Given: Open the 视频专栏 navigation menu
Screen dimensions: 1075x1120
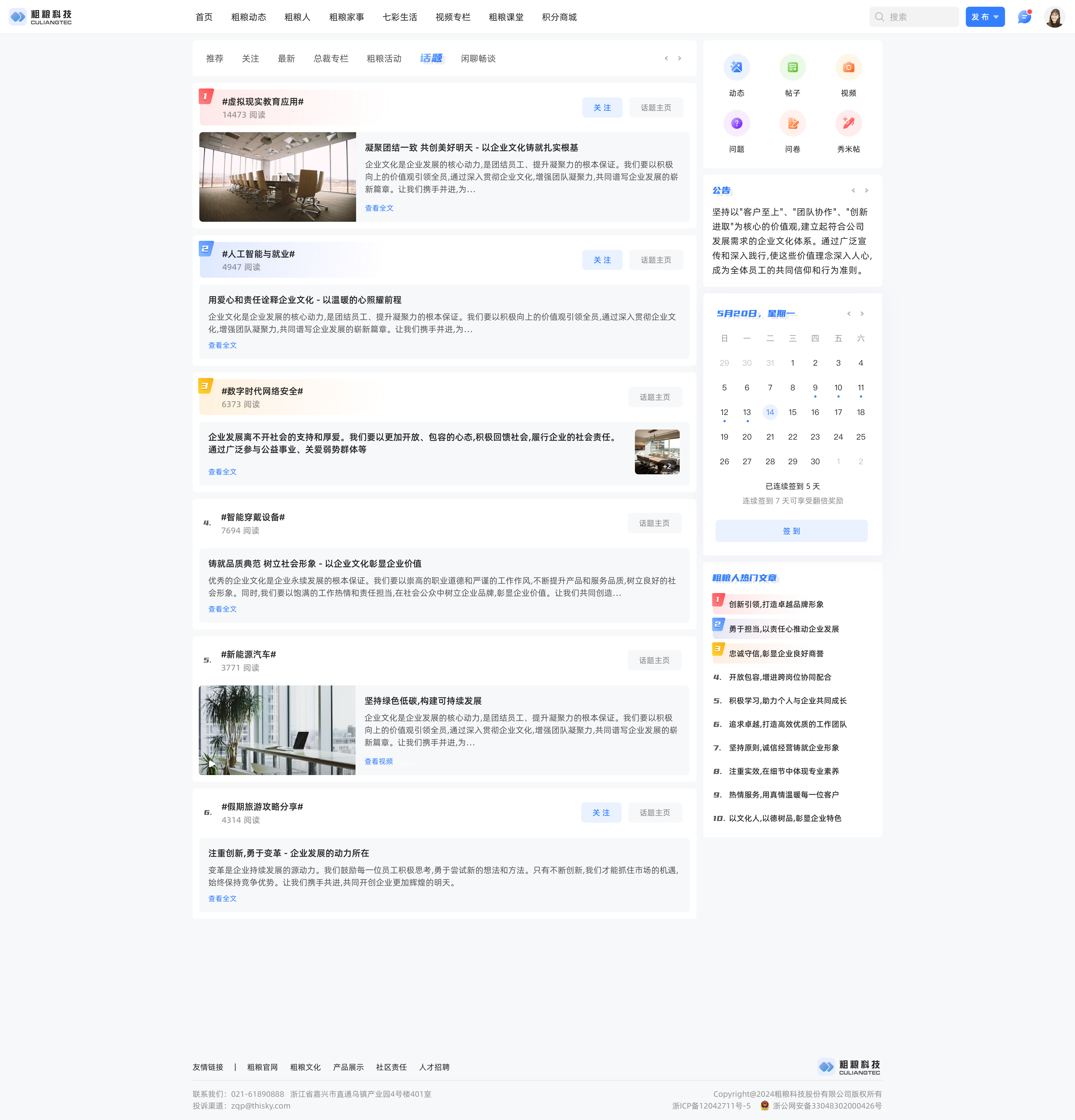Looking at the screenshot, I should click(452, 17).
